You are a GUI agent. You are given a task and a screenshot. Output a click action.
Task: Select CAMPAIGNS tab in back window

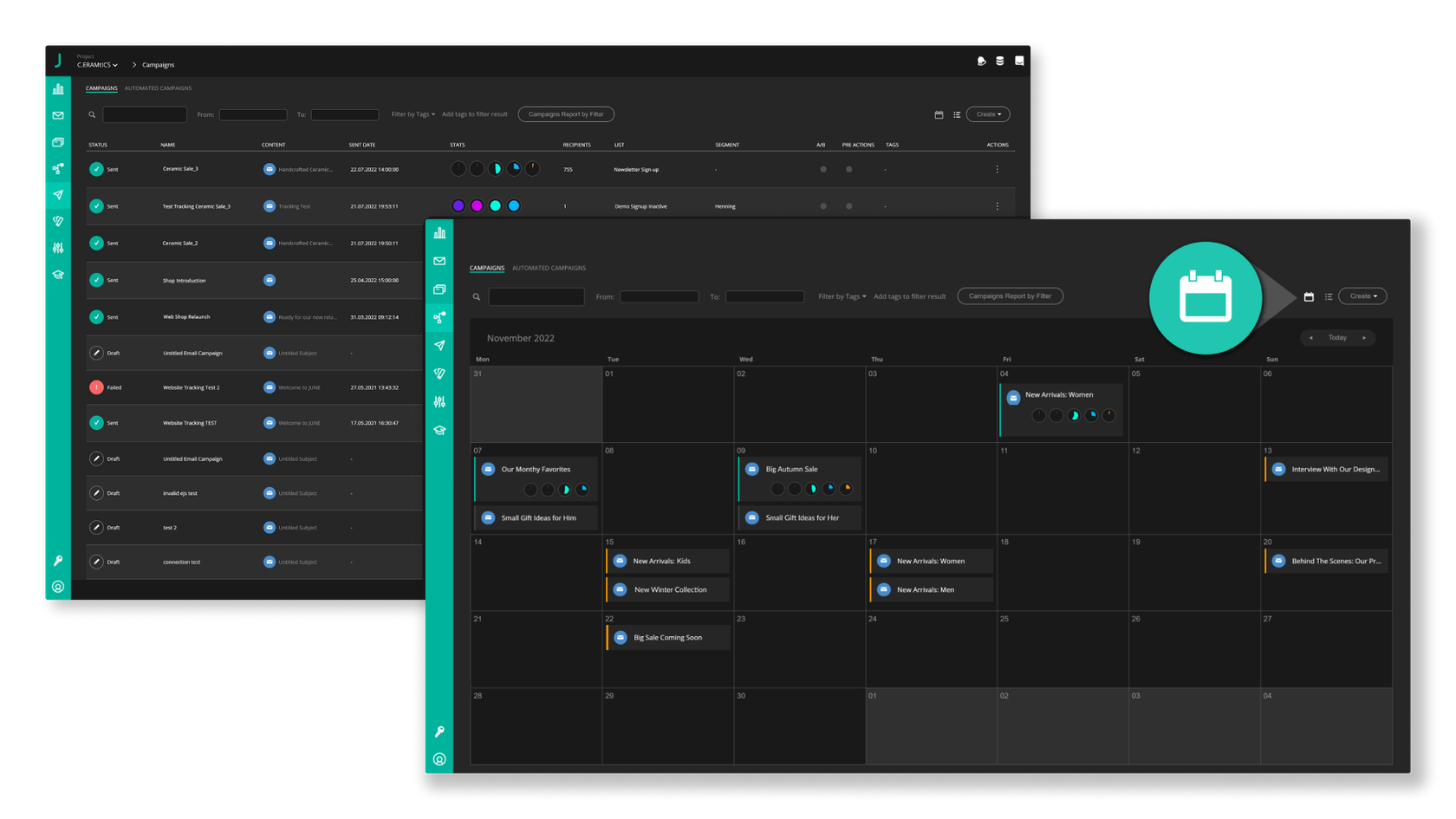pyautogui.click(x=101, y=88)
